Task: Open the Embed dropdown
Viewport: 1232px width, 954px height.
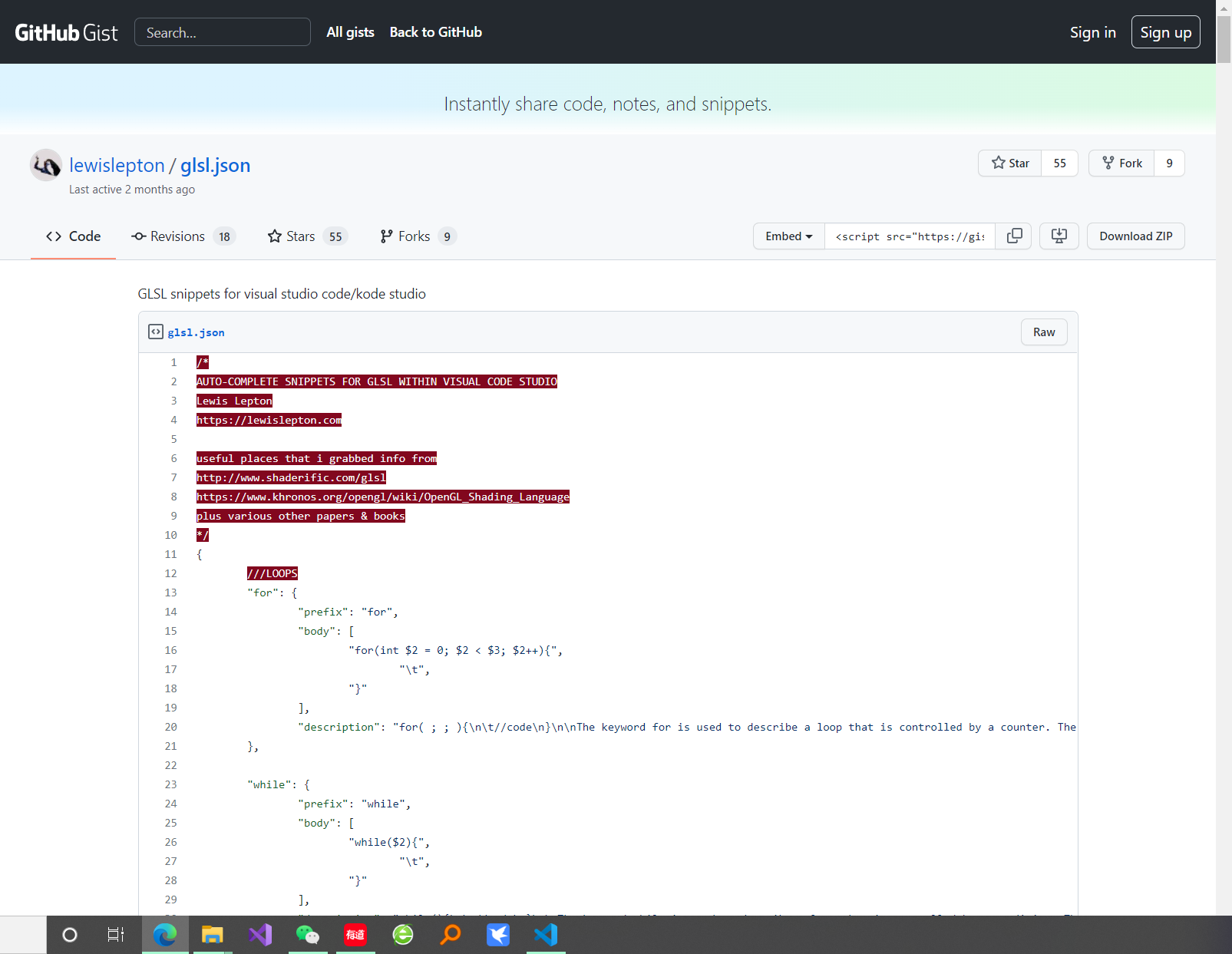Action: pyautogui.click(x=789, y=236)
